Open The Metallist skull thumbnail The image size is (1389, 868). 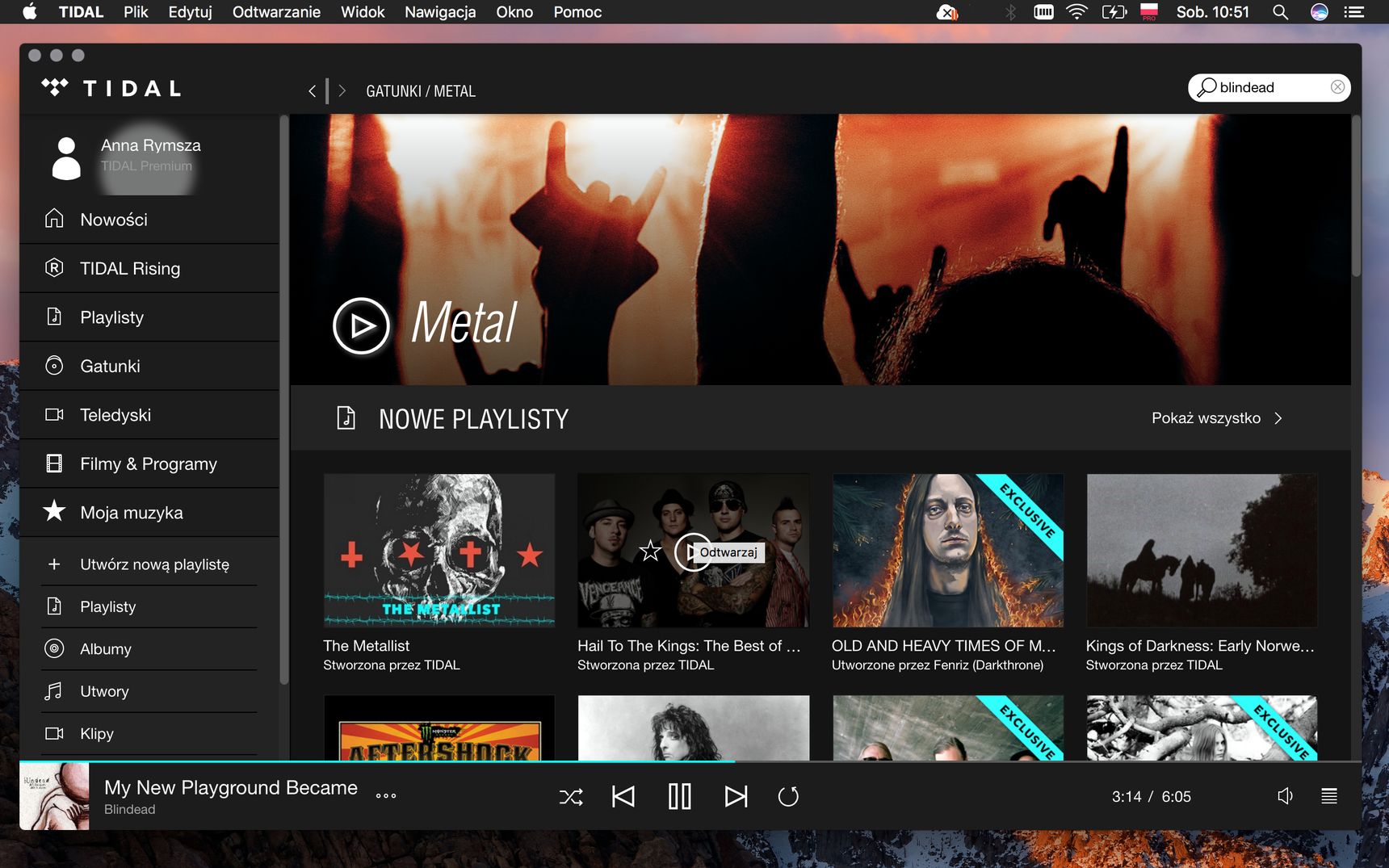pyautogui.click(x=439, y=551)
